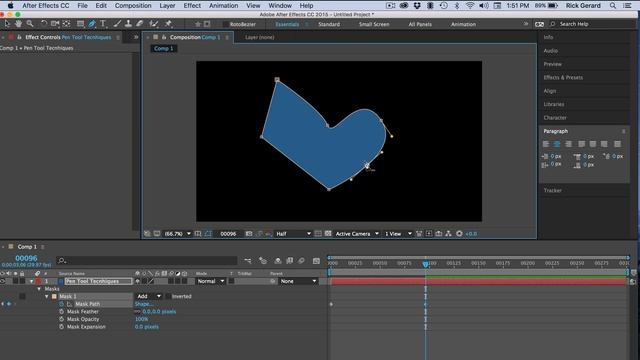The image size is (640, 360).
Task: Enable Motion Blur timeline icon
Action: pyautogui.click(x=302, y=260)
